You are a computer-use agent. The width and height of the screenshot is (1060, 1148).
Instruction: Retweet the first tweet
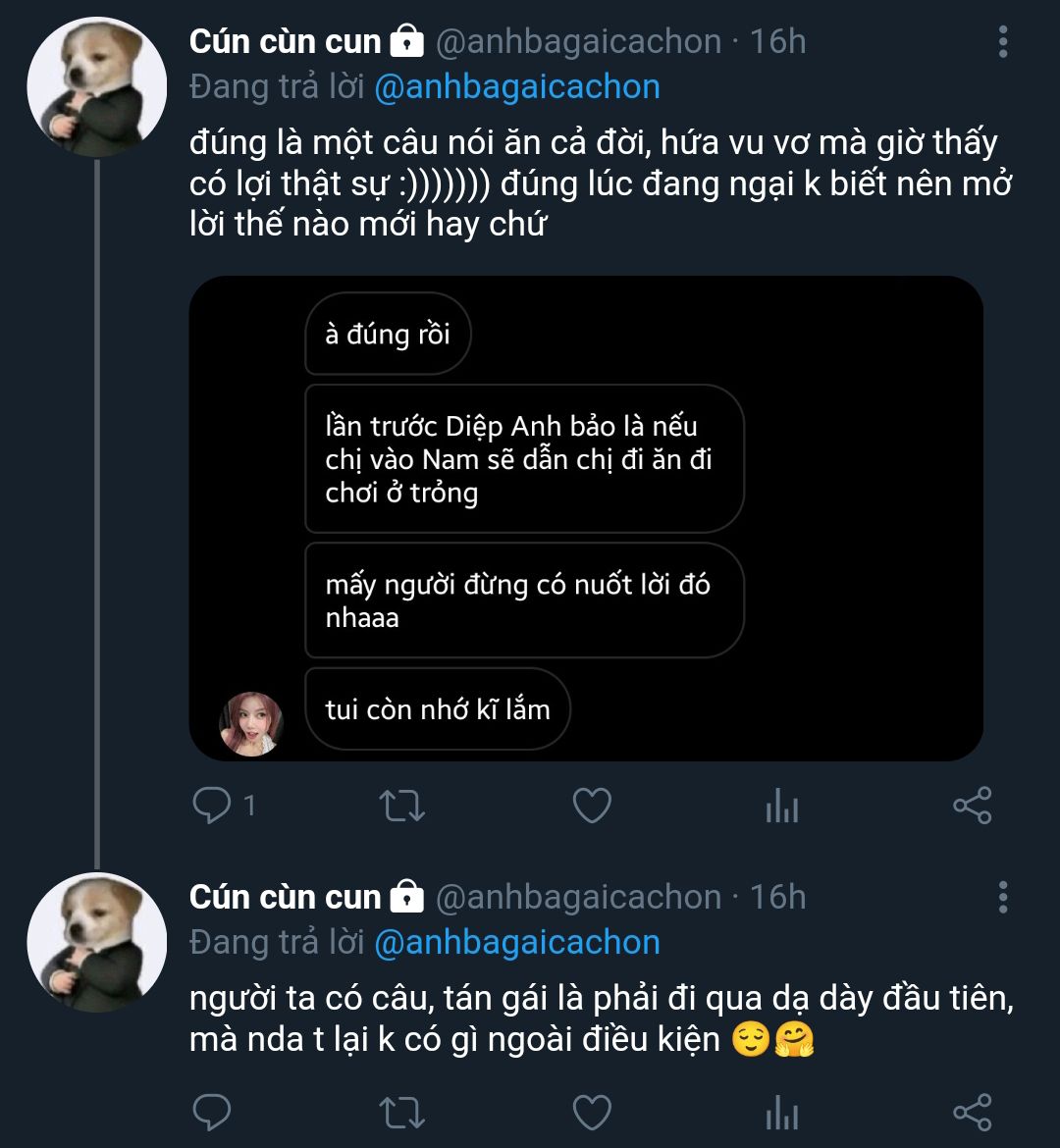(x=401, y=807)
